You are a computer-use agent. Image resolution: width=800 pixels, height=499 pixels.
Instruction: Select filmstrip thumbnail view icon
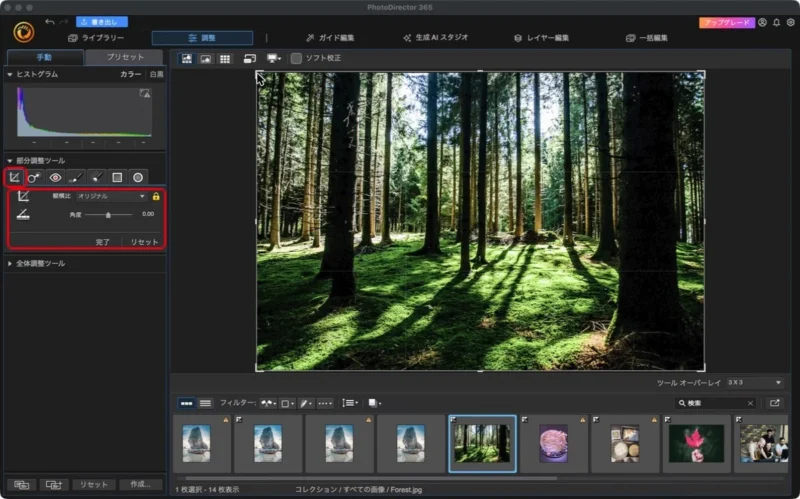186,404
